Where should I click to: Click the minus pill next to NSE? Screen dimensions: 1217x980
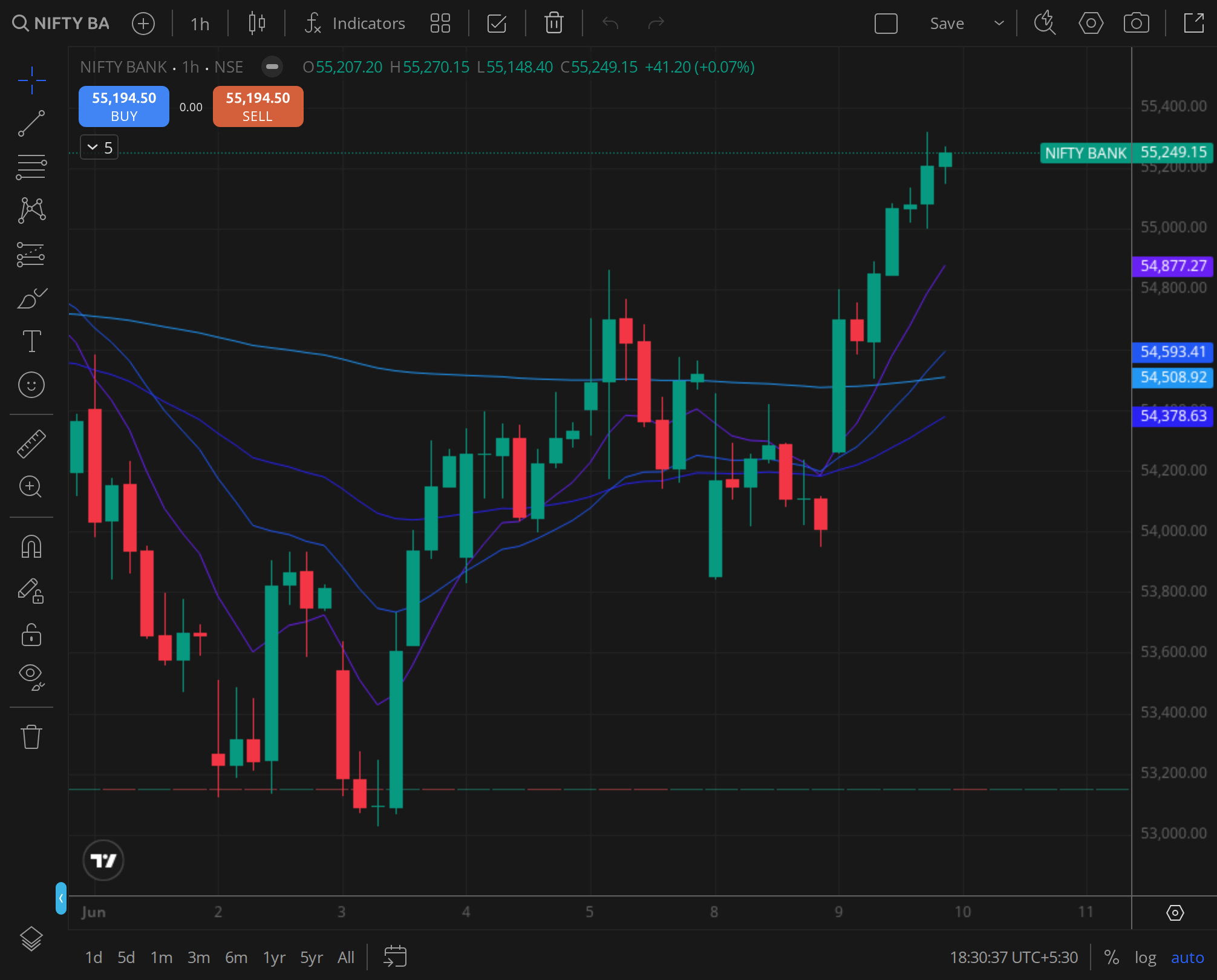(x=272, y=67)
